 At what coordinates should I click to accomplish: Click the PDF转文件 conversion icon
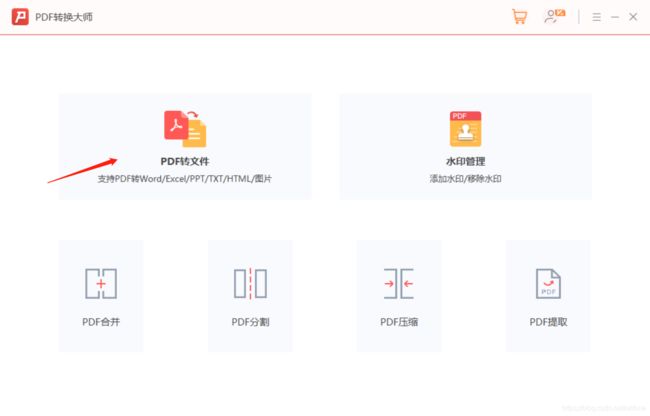185,128
